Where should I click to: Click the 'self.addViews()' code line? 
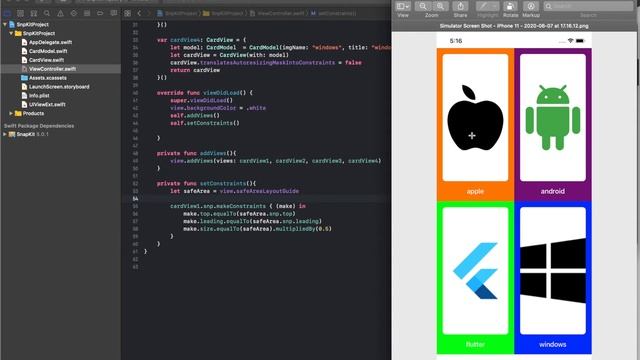[195, 116]
